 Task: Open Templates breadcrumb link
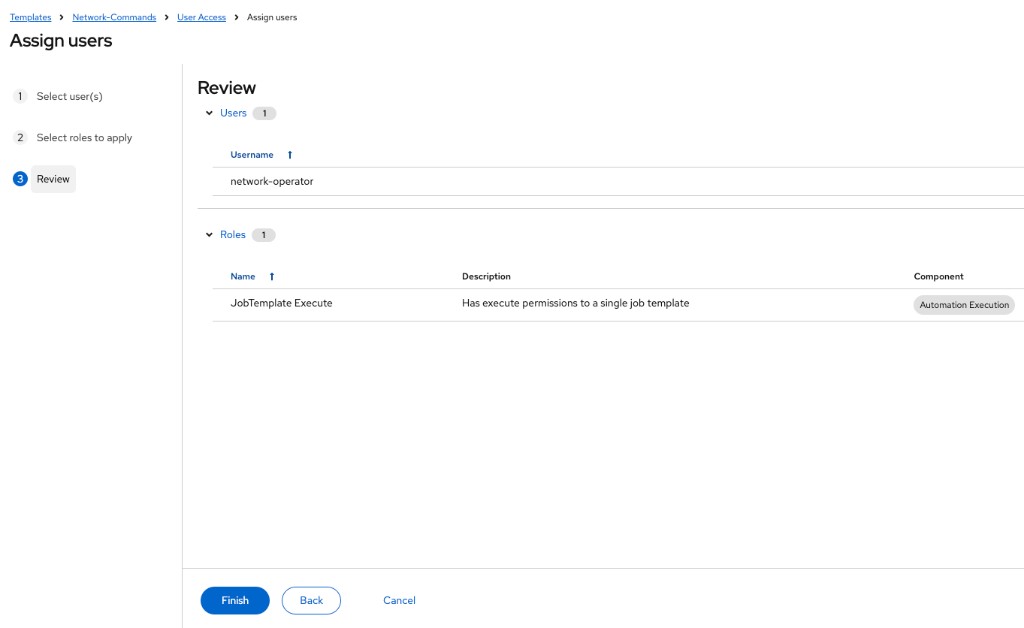(31, 17)
